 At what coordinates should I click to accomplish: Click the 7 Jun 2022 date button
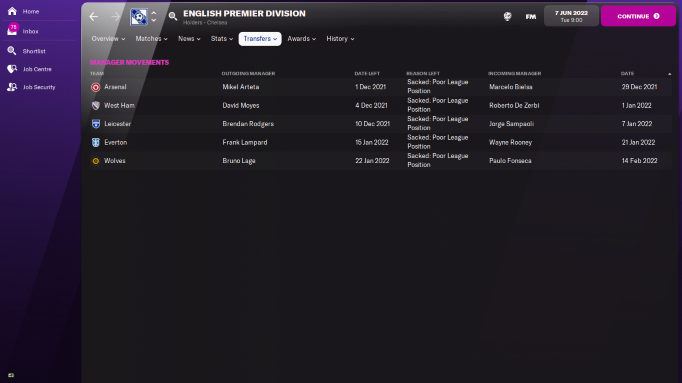(x=571, y=16)
